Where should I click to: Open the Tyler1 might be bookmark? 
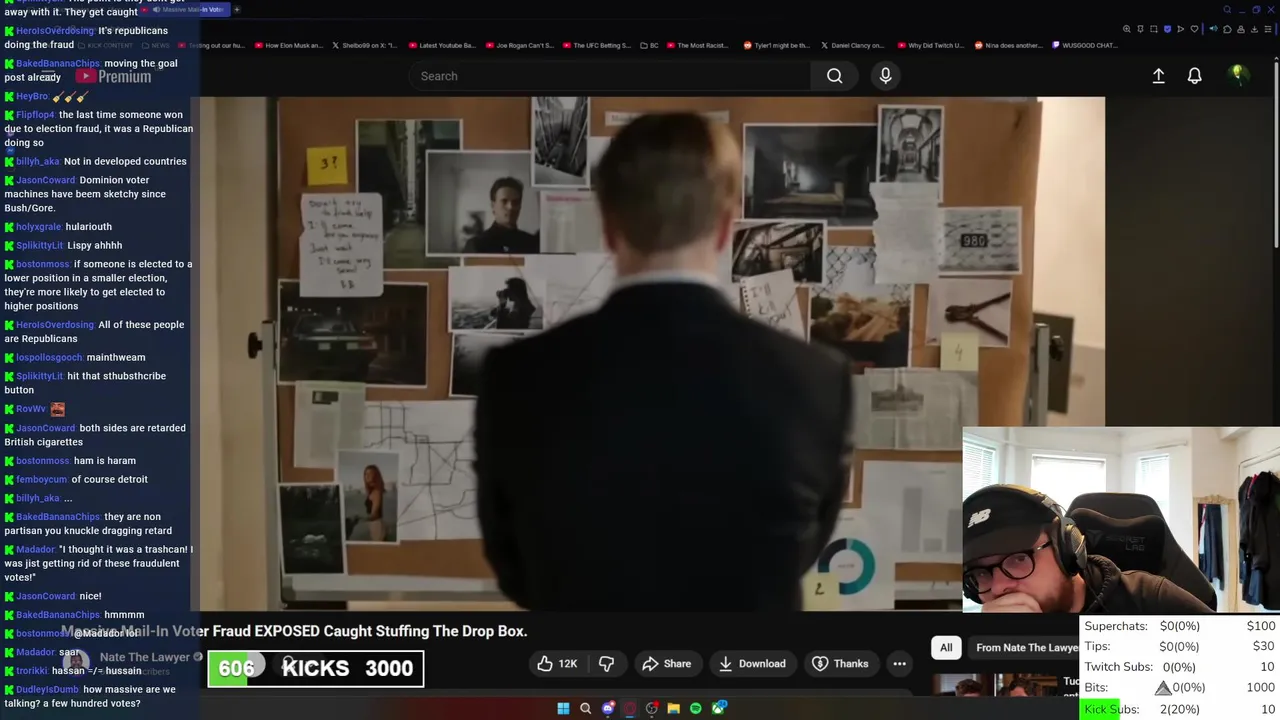776,45
